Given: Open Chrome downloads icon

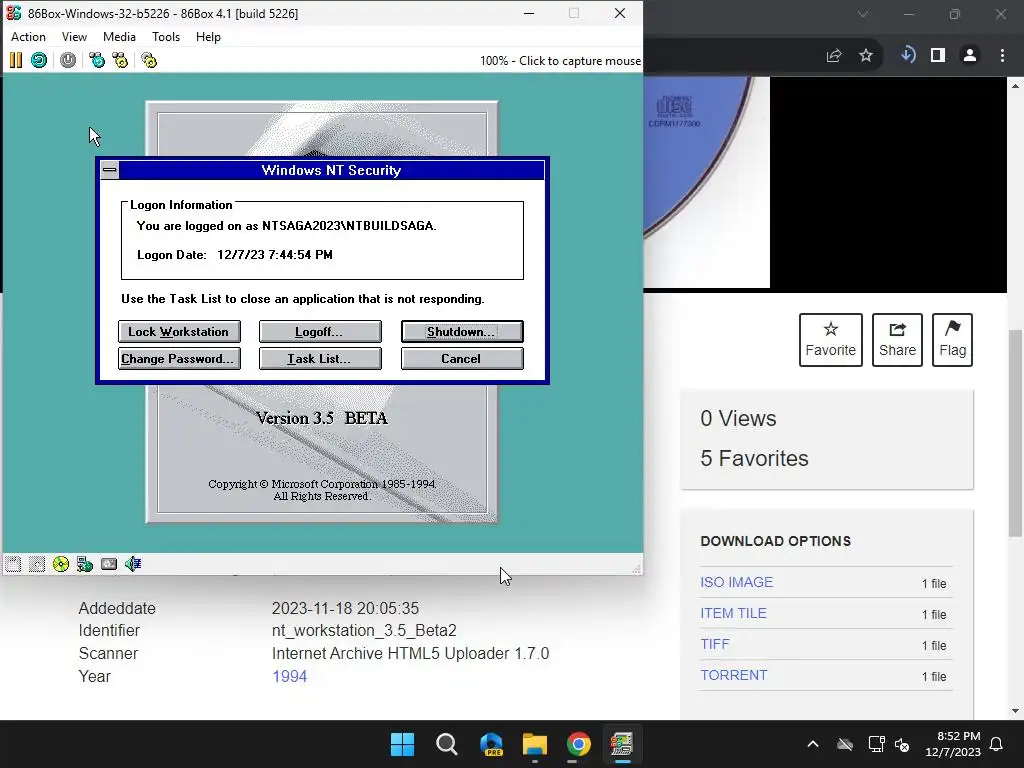Looking at the screenshot, I should 908,56.
